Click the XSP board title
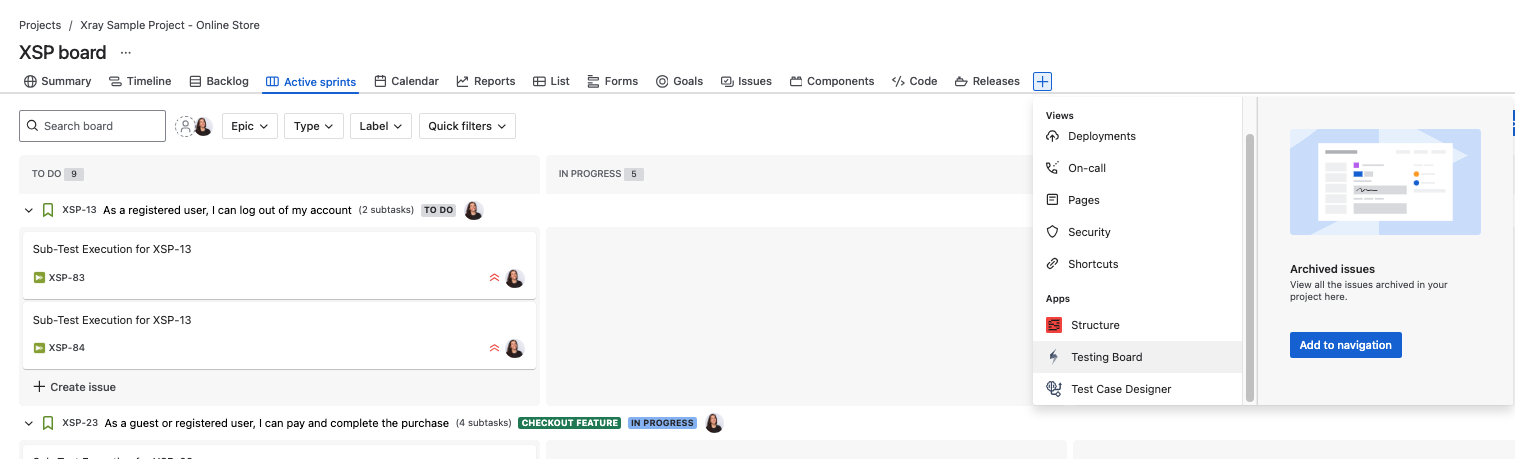This screenshot has width=1515, height=459. [x=62, y=52]
